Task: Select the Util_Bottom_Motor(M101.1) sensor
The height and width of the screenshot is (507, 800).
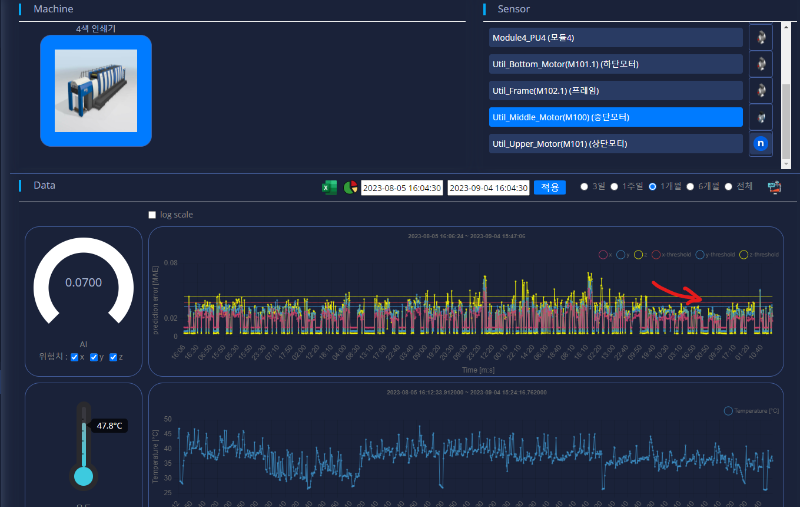Action: 616,64
